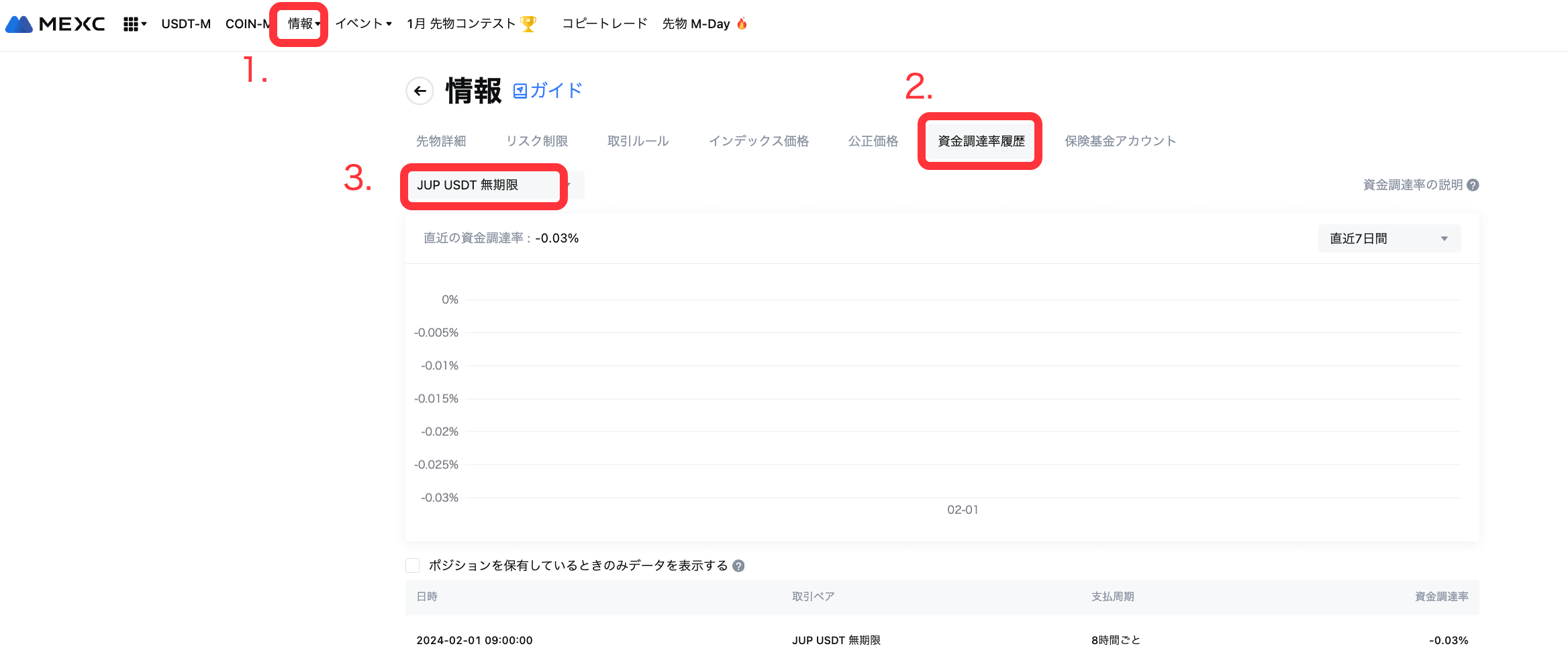Select the 保険基金アカウント tab
Image resolution: width=1568 pixels, height=669 pixels.
(x=1120, y=141)
